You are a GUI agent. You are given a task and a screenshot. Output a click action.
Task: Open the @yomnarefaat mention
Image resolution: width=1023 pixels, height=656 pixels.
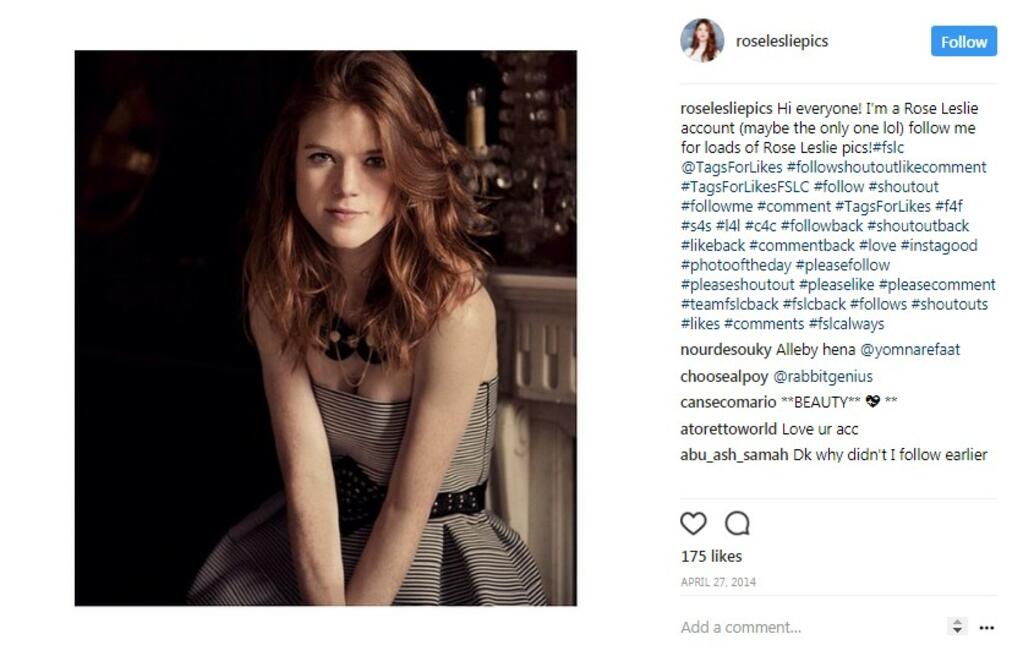[910, 350]
